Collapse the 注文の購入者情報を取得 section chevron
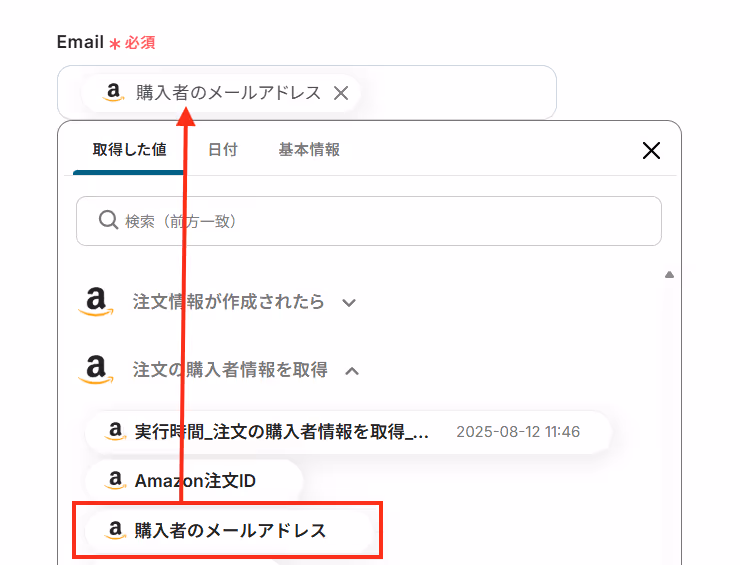Viewport: 740px width, 565px height. click(x=352, y=371)
